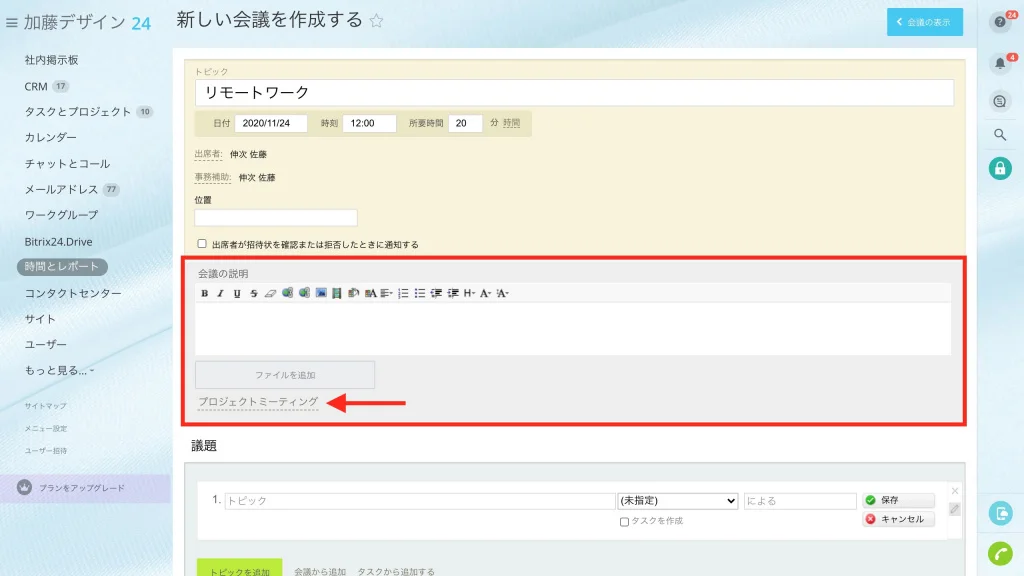
Task: Open ワークグループ in sidebar
Action: (61, 215)
